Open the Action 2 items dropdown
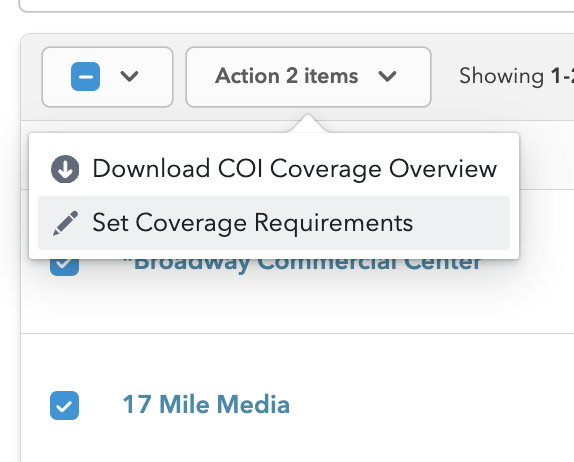The image size is (574, 462). coord(308,77)
